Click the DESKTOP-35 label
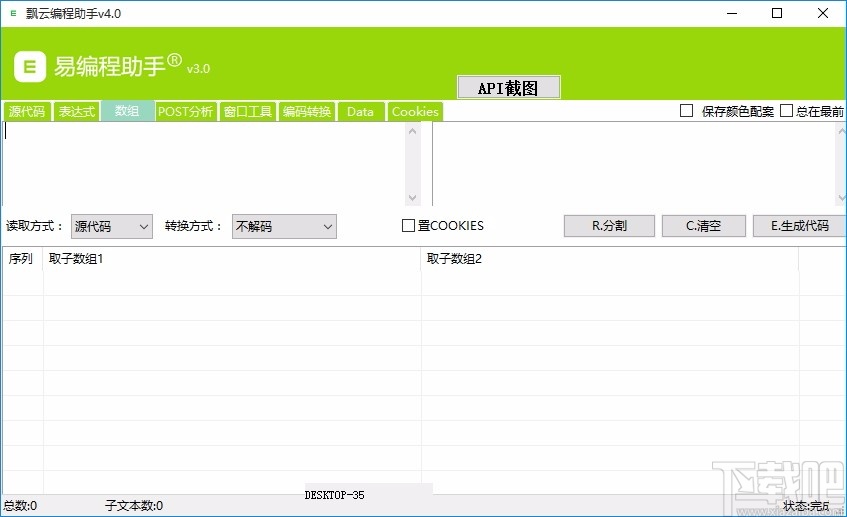Viewport: 847px width, 517px height. (334, 495)
